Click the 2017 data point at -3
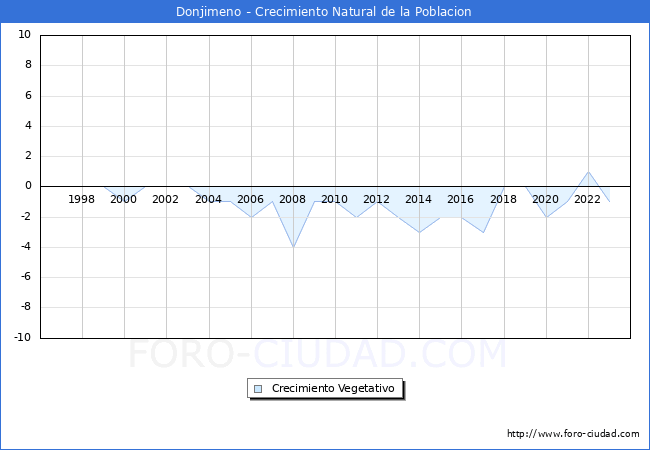This screenshot has height=450, width=650. [483, 232]
